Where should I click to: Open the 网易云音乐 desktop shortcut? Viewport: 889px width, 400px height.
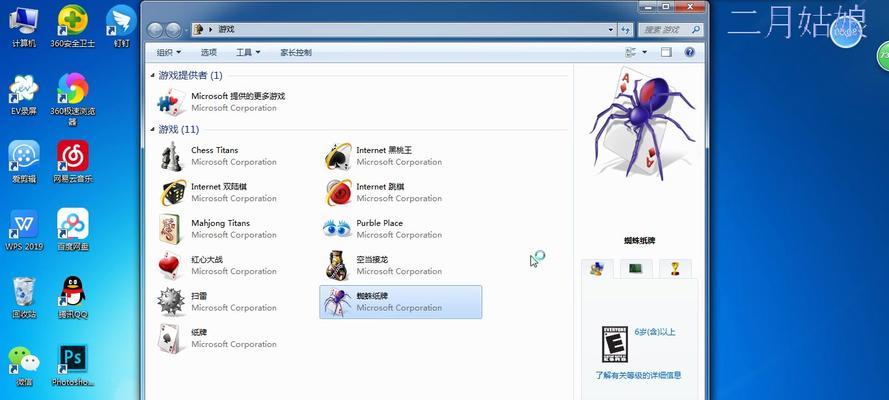pyautogui.click(x=73, y=163)
